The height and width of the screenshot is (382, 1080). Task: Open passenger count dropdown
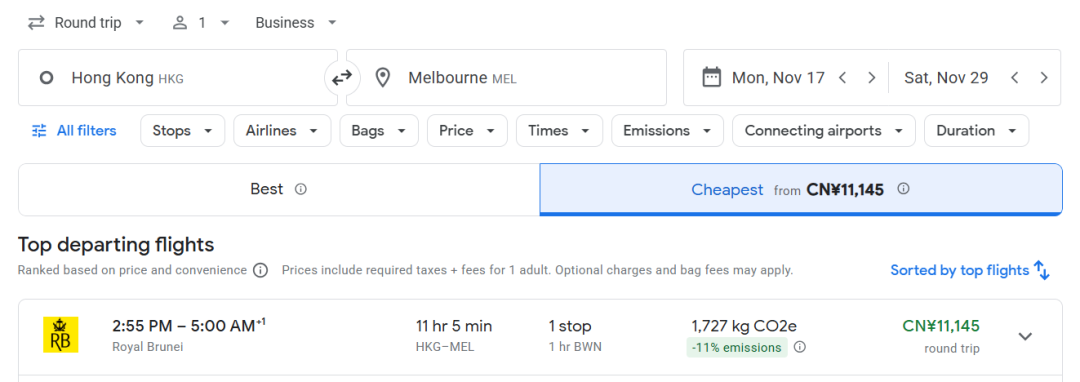tap(200, 23)
